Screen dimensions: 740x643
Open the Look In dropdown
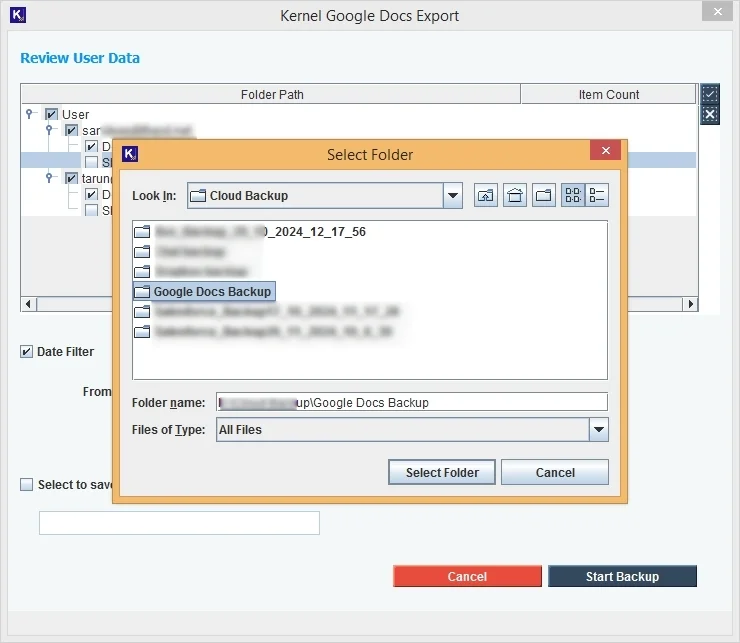pos(453,196)
